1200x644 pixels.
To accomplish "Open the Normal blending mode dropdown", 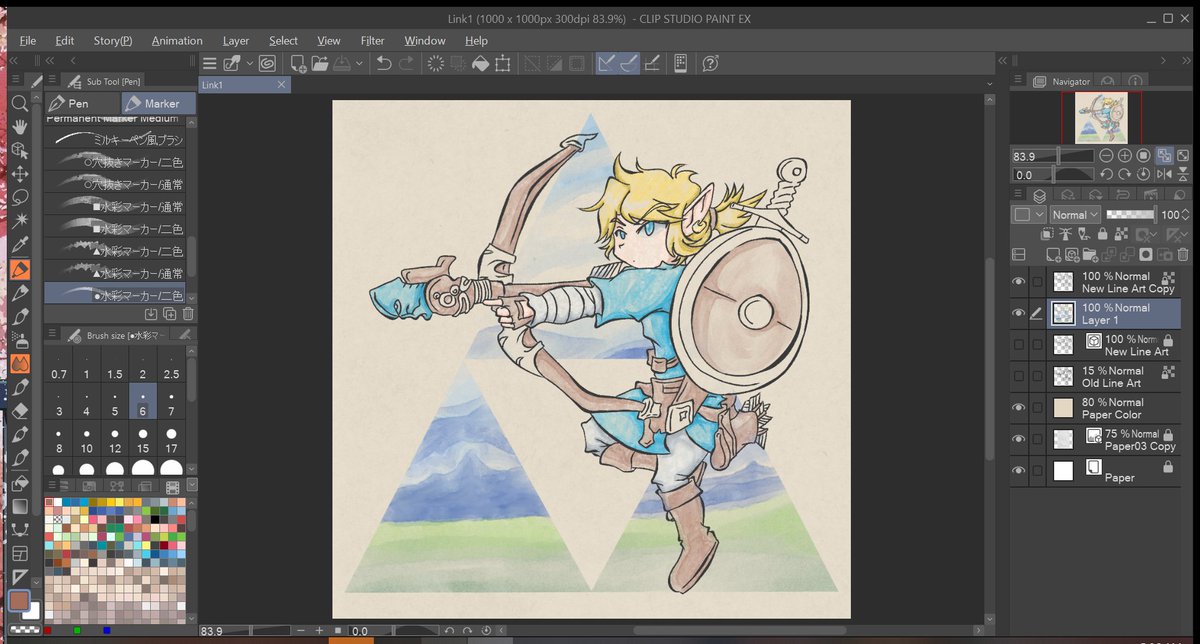I will [x=1075, y=214].
